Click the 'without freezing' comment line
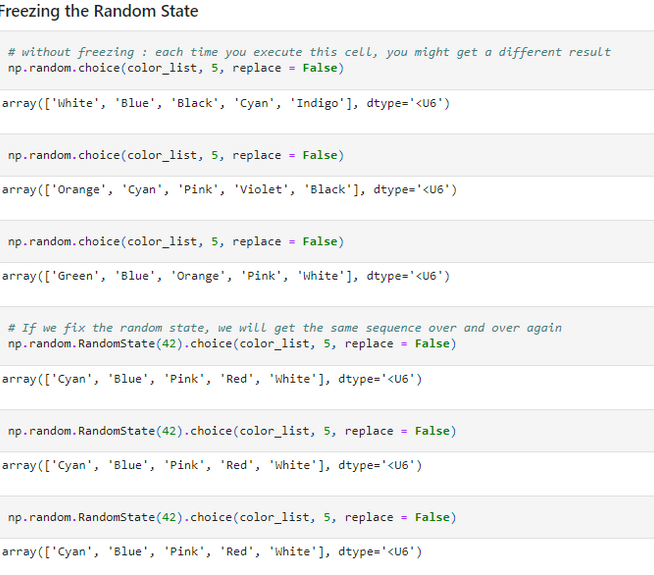This screenshot has height=575, width=654. coord(309,52)
